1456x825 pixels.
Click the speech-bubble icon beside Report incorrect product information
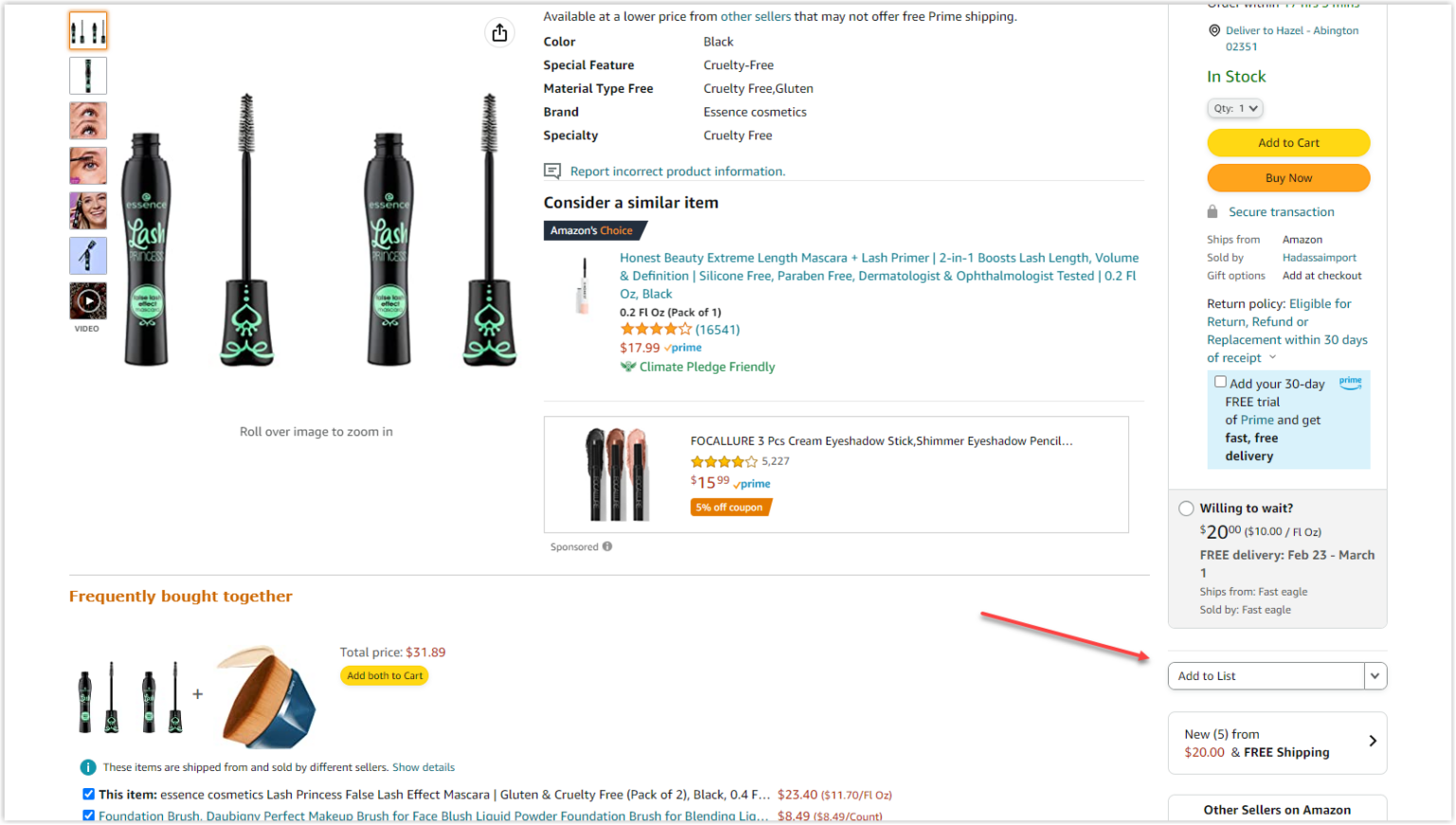[x=552, y=171]
